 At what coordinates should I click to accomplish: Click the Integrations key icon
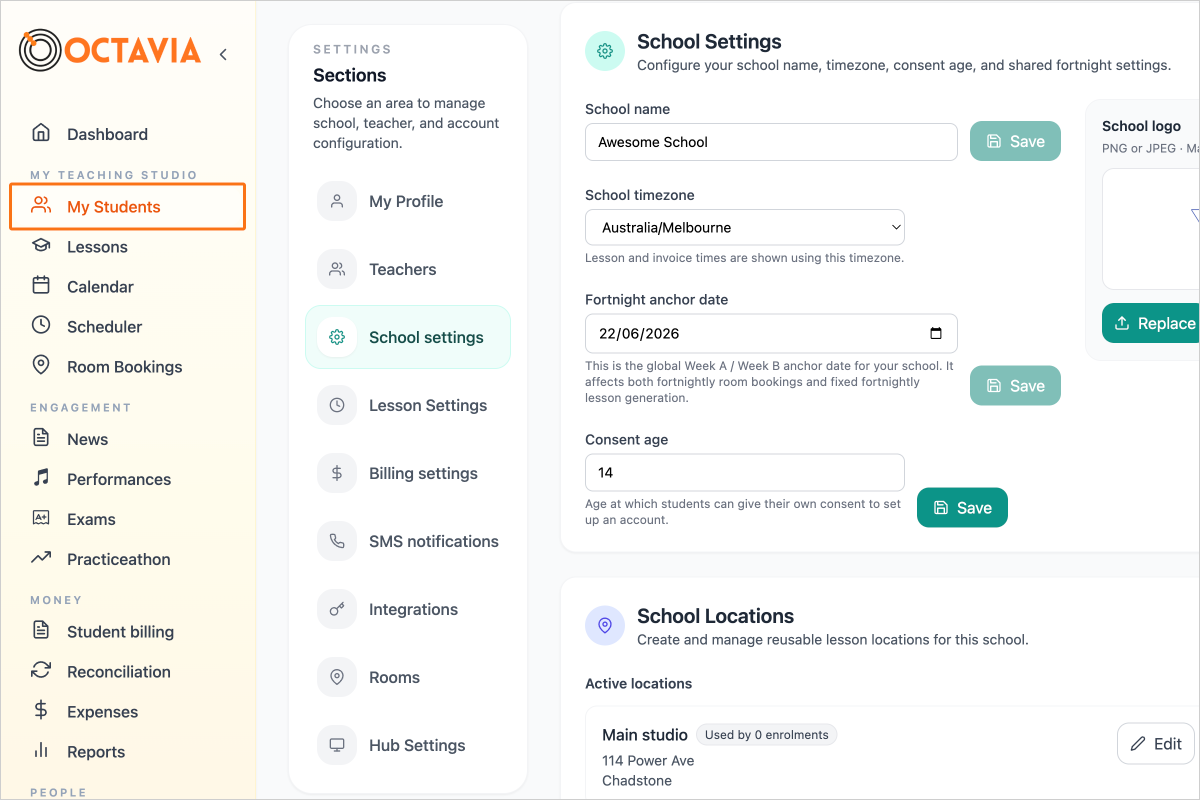[x=337, y=609]
